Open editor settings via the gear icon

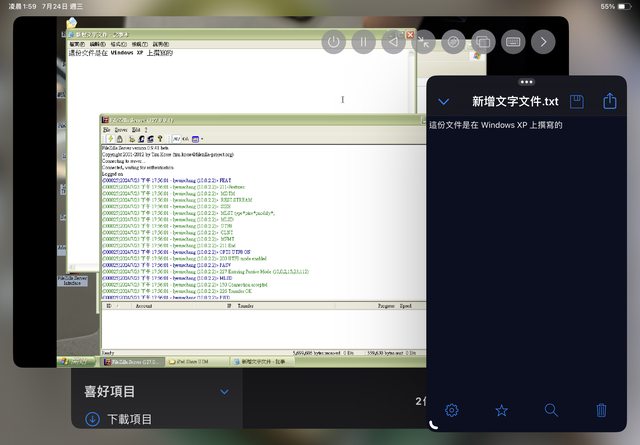[451, 410]
